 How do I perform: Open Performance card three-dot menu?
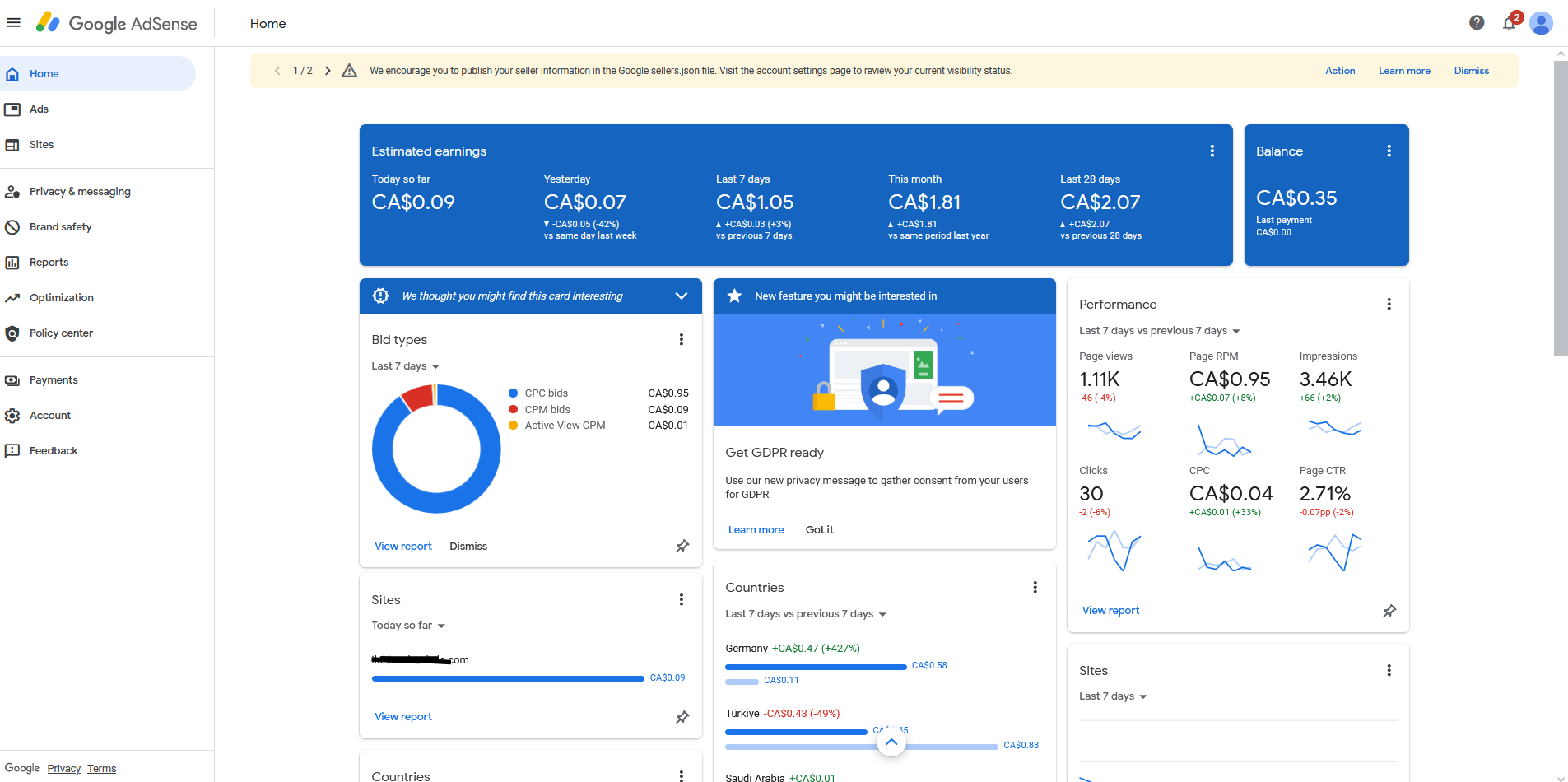tap(1389, 304)
